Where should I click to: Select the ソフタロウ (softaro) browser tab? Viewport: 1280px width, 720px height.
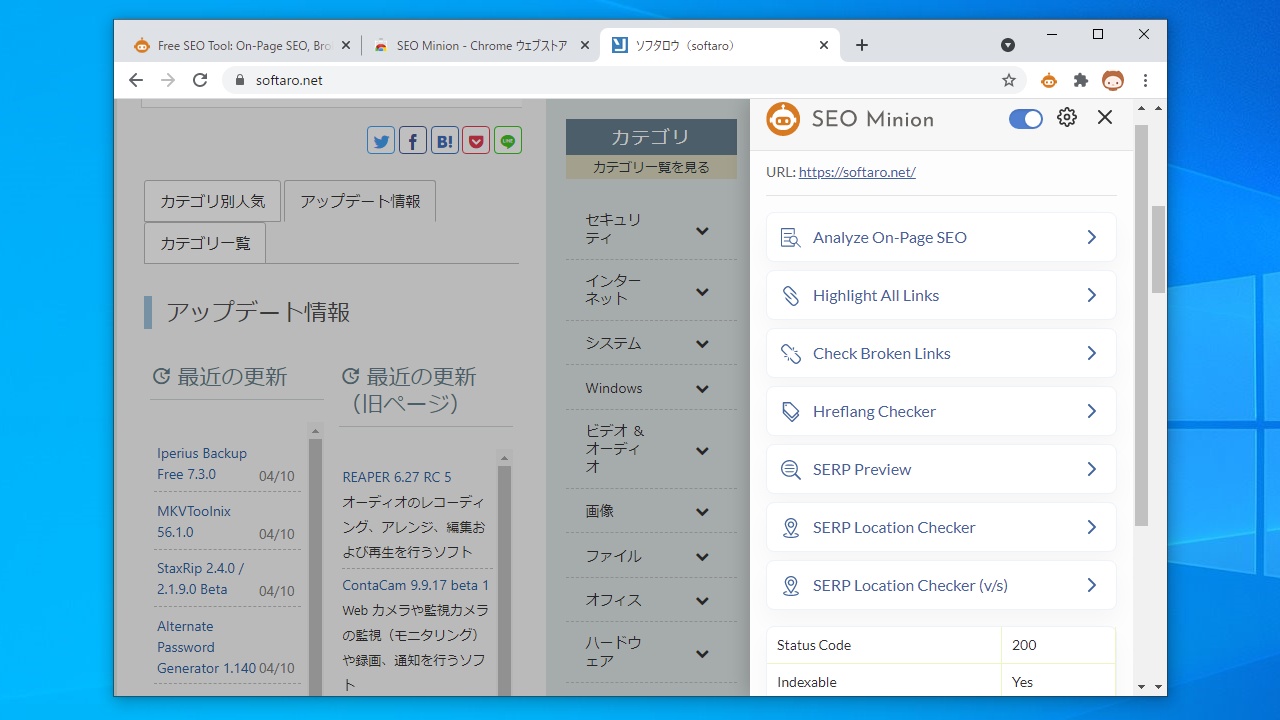[720, 45]
